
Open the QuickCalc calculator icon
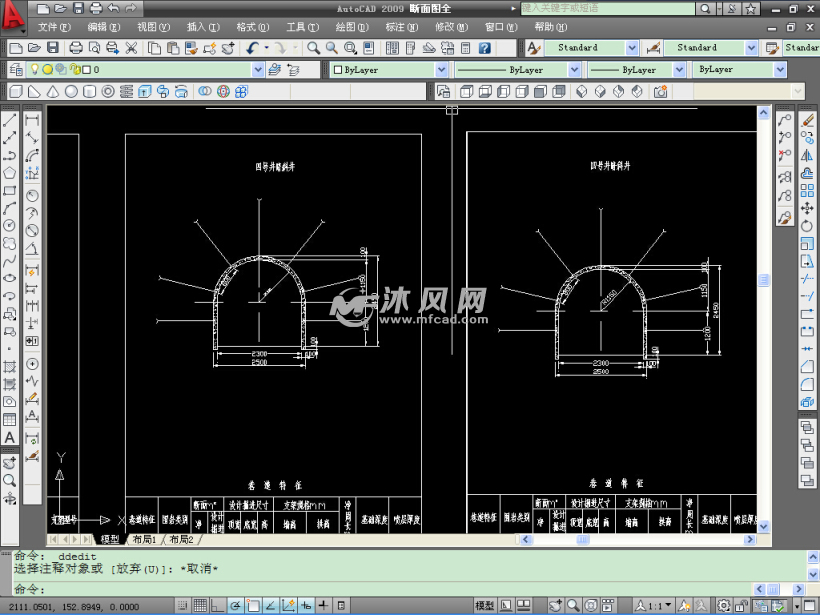tap(465, 48)
